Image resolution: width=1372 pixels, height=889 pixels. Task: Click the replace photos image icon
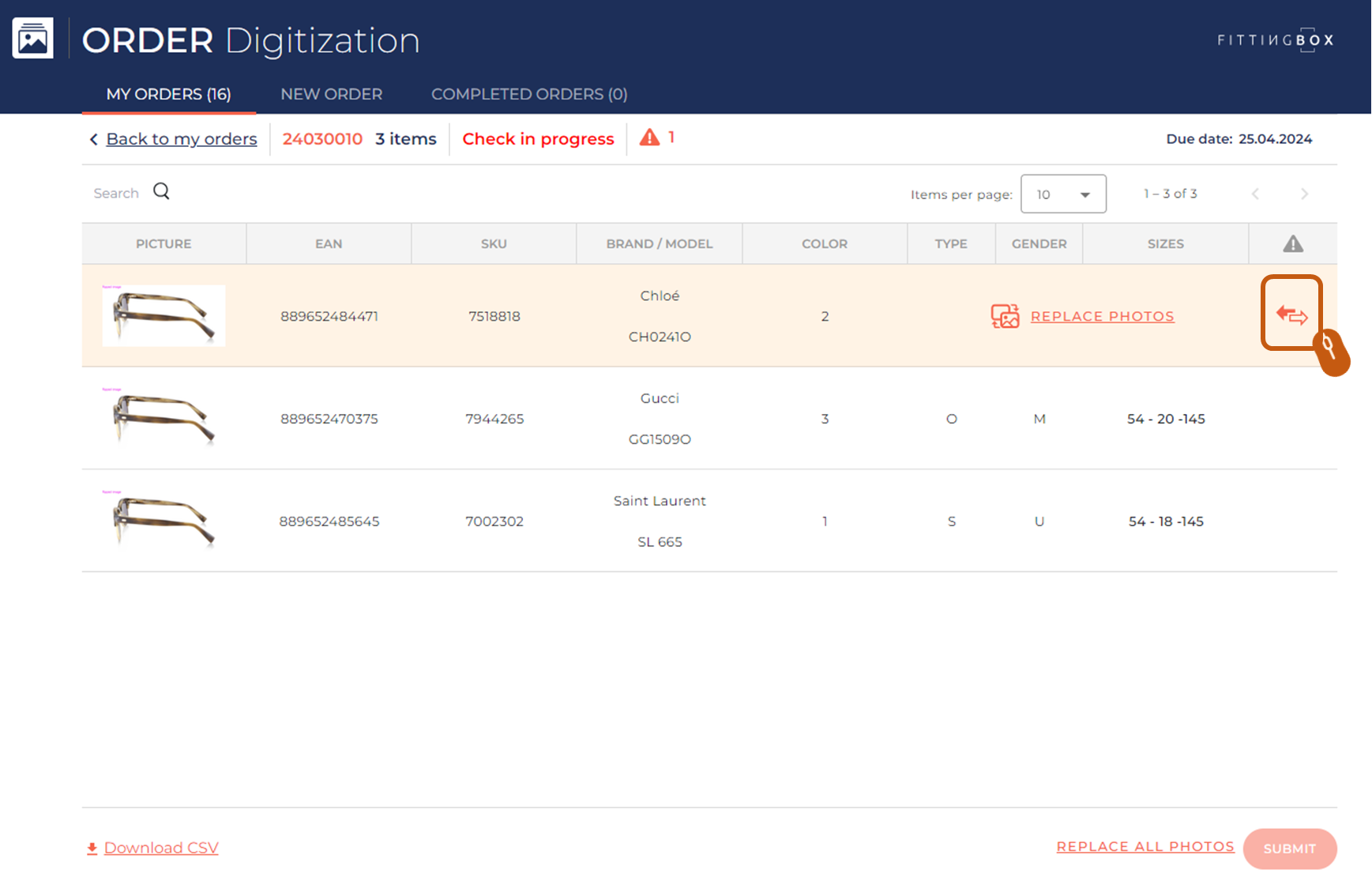pyautogui.click(x=1005, y=316)
